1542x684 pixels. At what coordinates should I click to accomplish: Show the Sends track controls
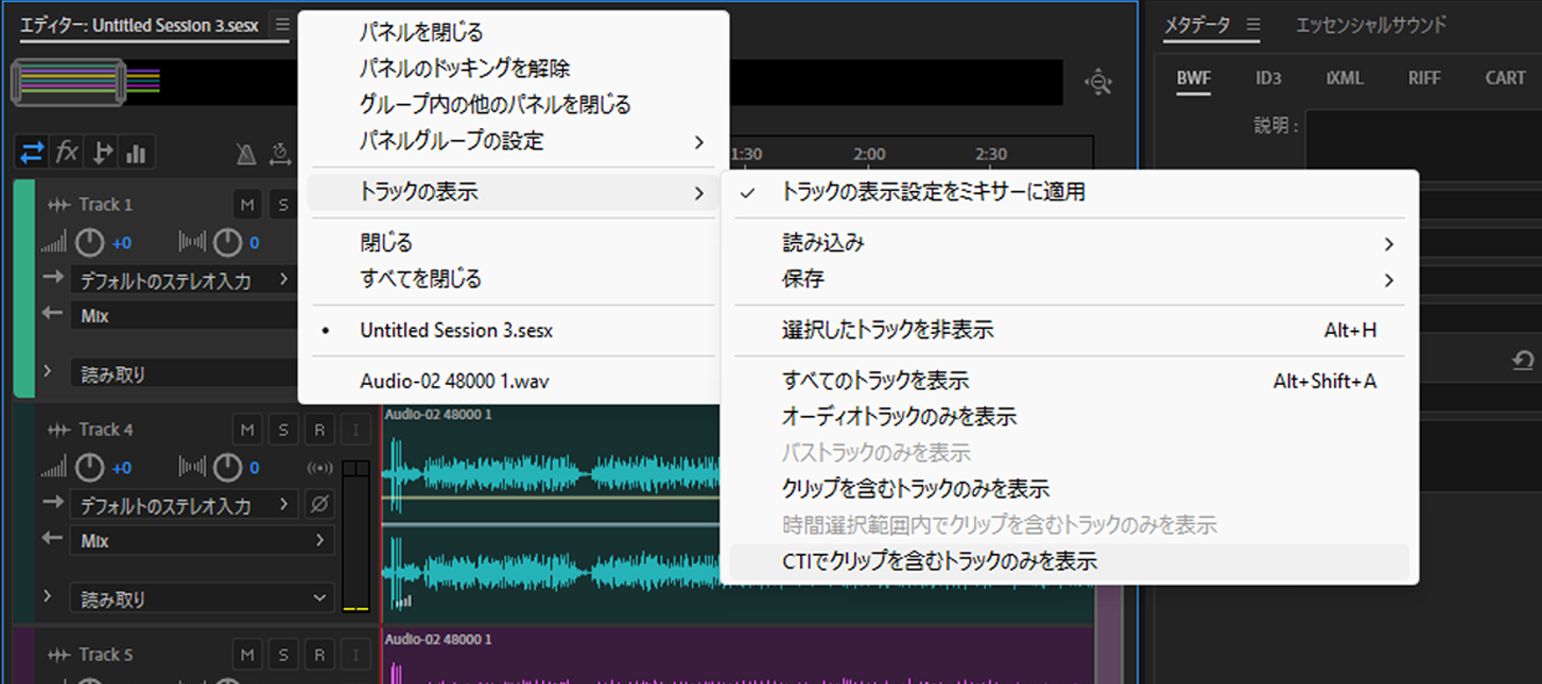tap(102, 153)
